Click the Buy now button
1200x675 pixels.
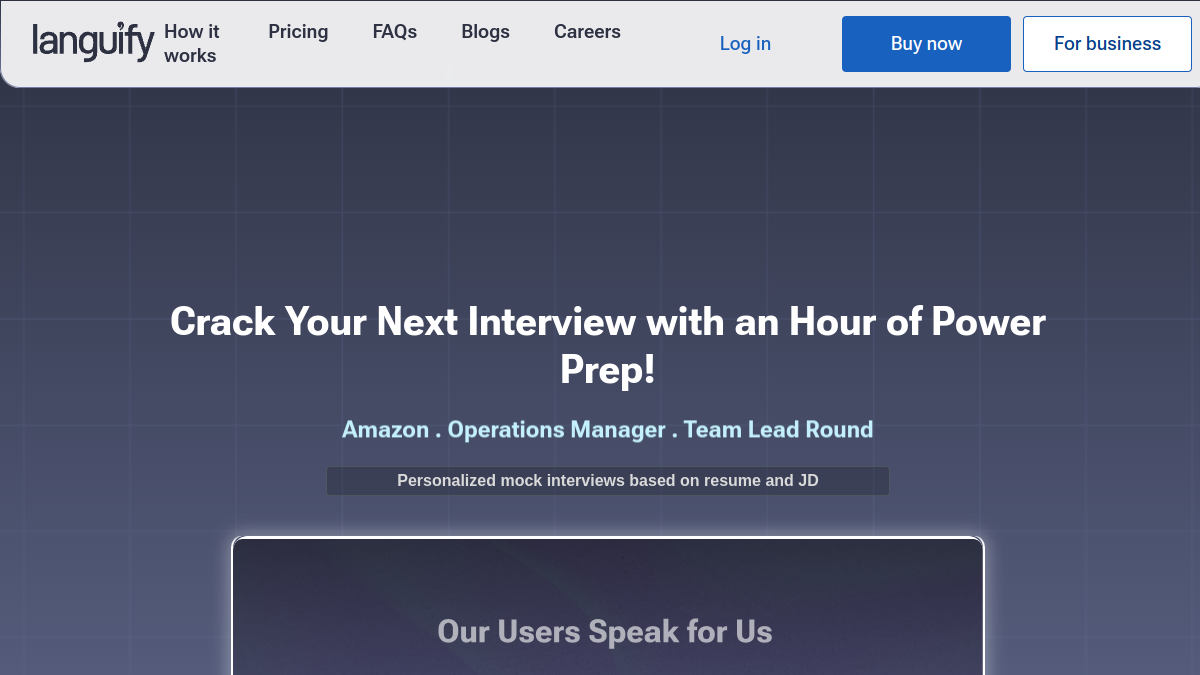coord(926,44)
